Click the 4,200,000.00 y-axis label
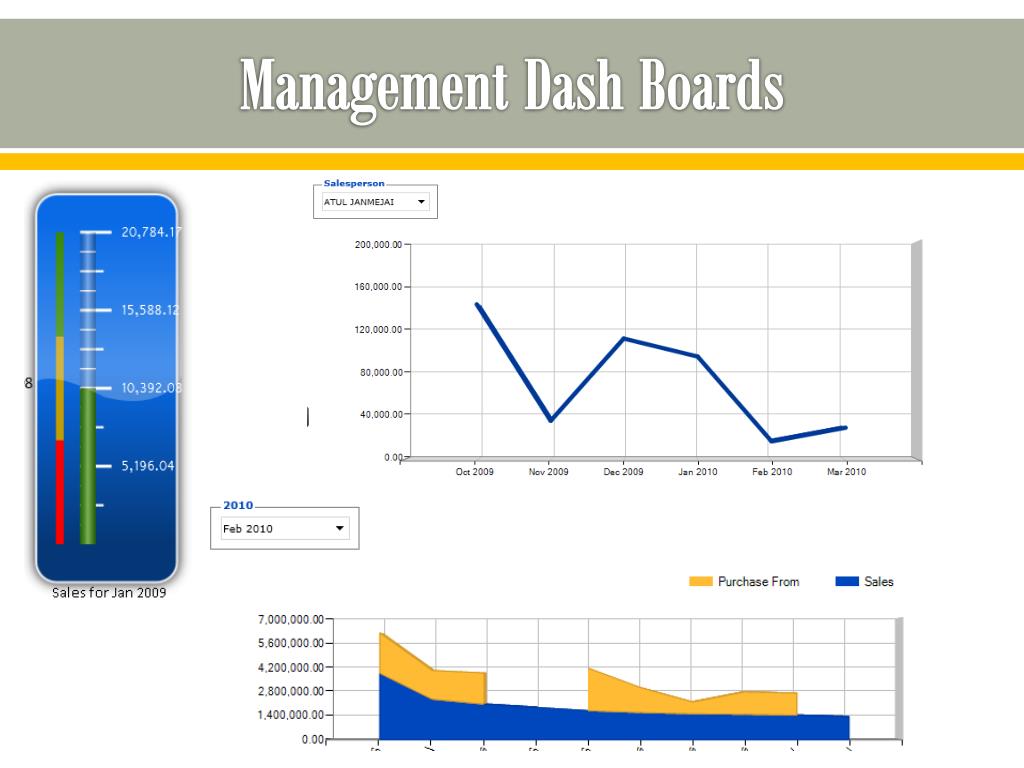 coord(291,667)
